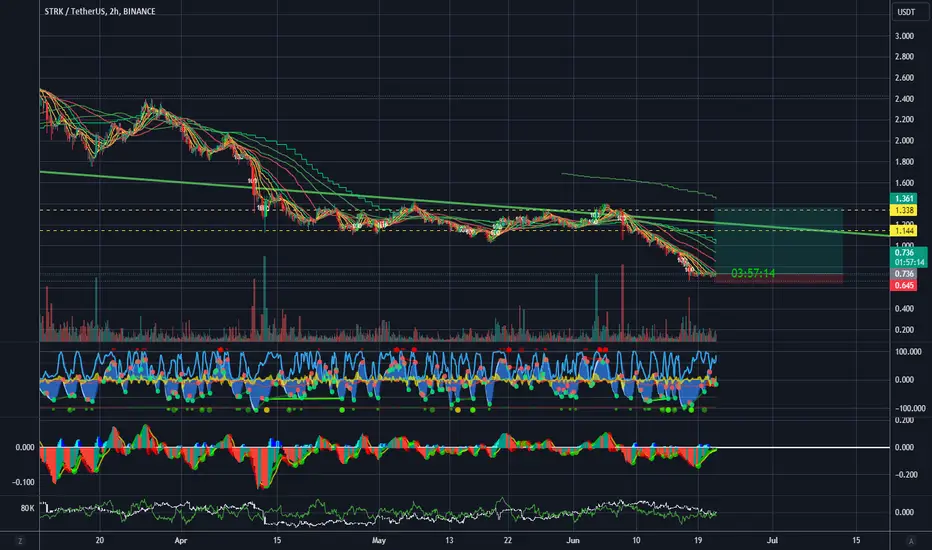Click the May label on the time axis
This screenshot has width=932, height=550.
[379, 540]
